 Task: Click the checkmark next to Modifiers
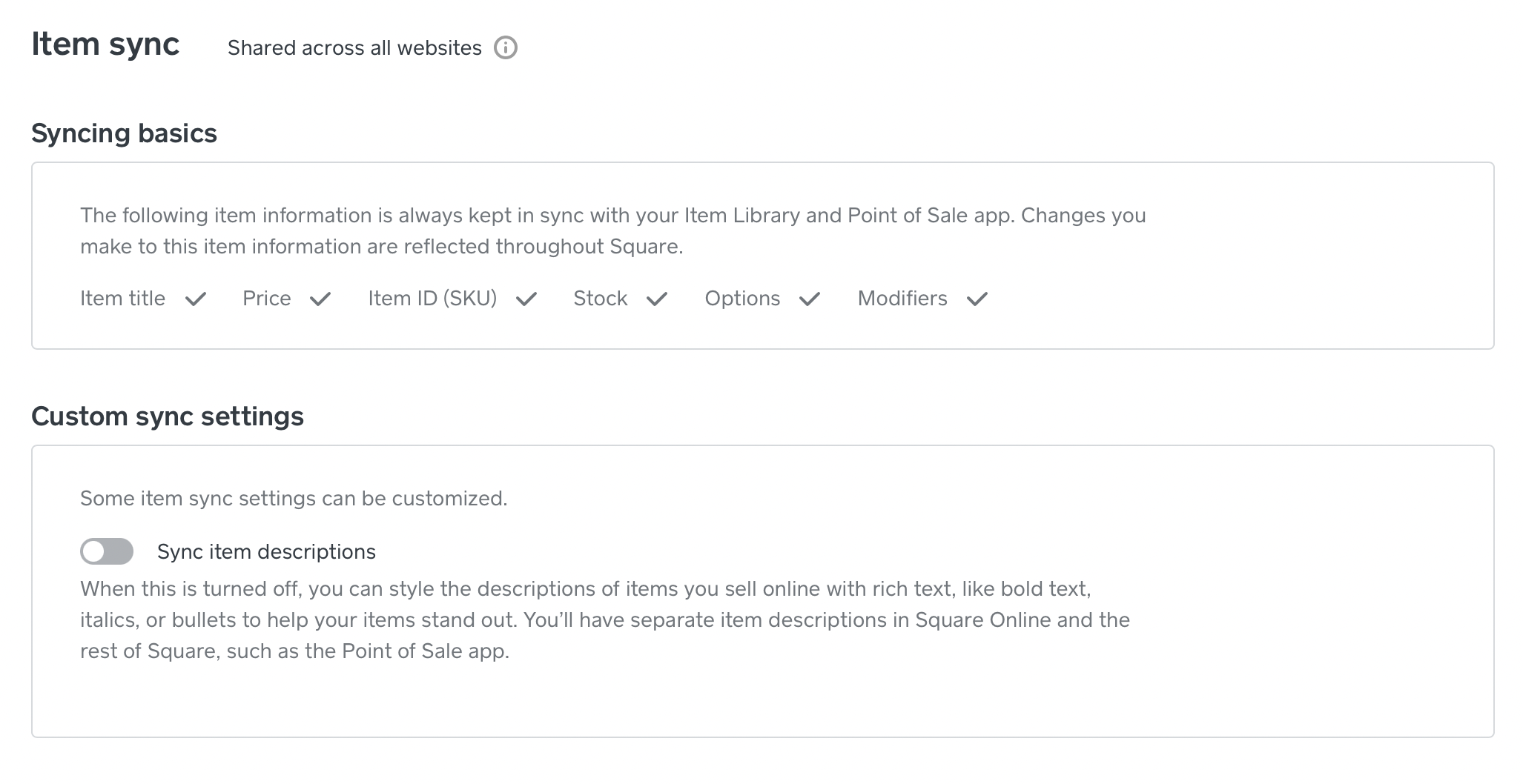(977, 299)
